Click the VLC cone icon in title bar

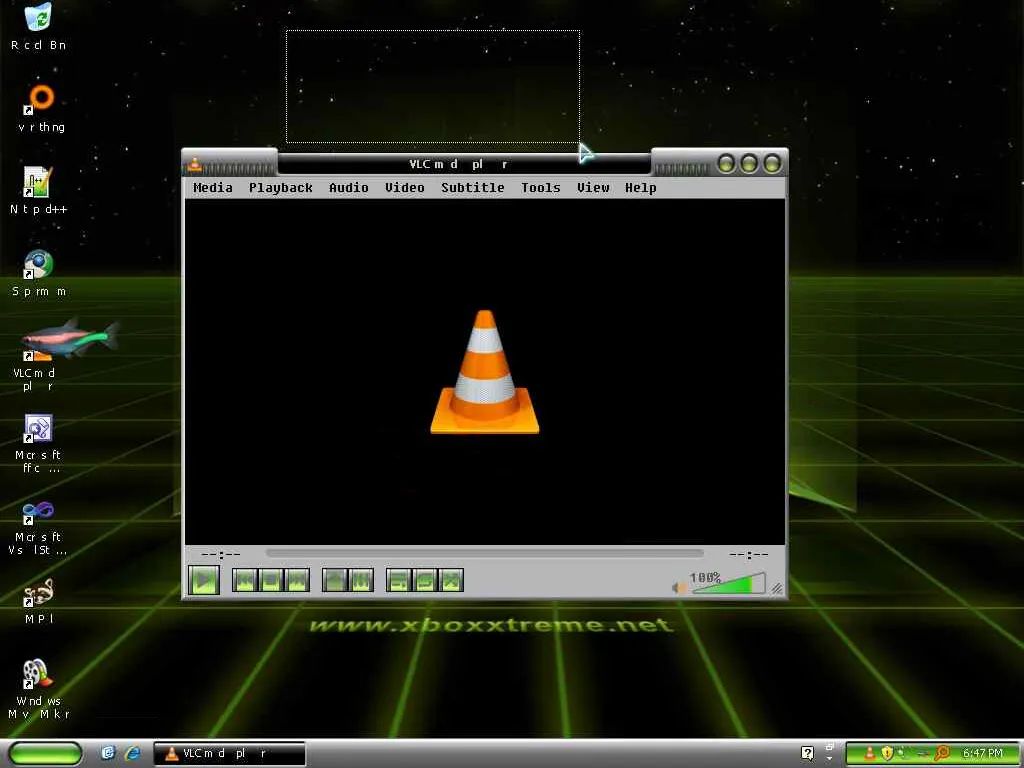[x=195, y=164]
